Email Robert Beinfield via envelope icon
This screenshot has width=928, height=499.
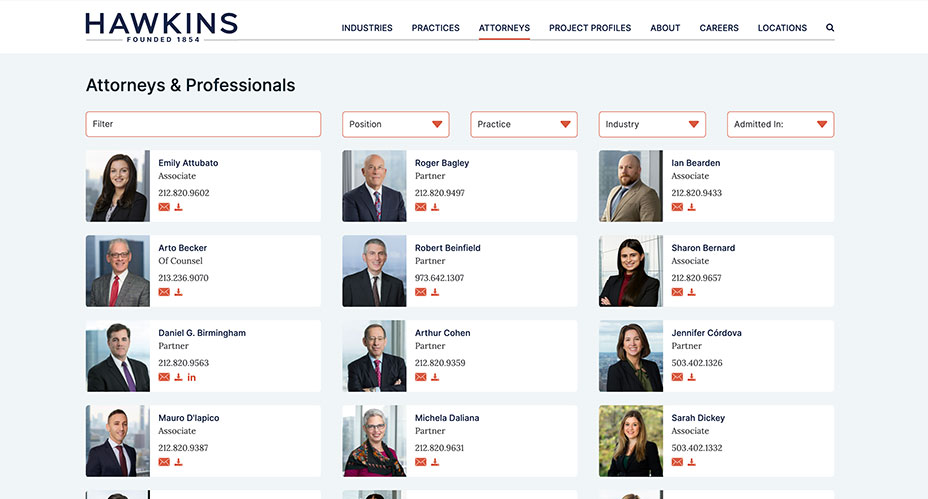point(420,292)
